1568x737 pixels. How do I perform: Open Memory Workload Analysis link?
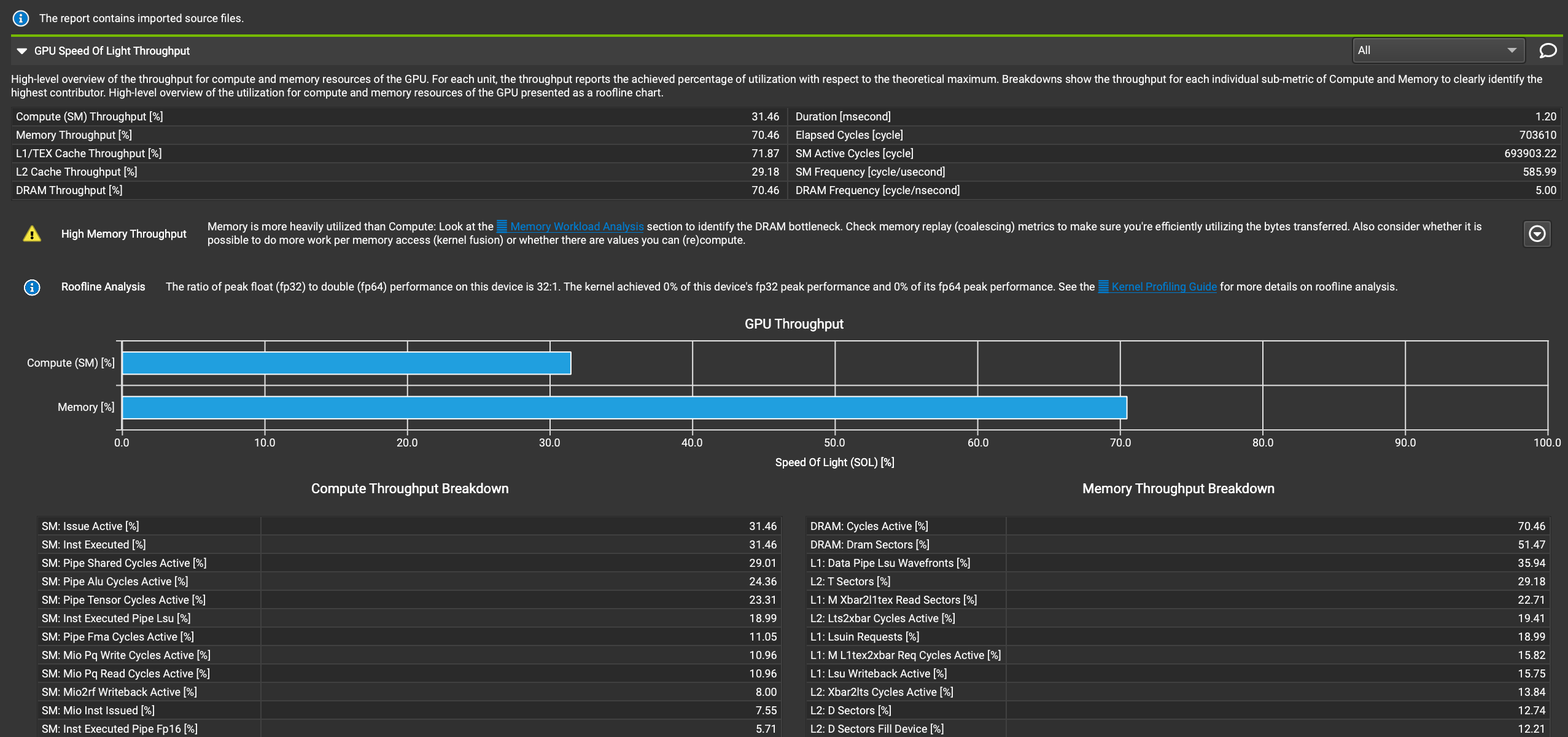click(576, 227)
